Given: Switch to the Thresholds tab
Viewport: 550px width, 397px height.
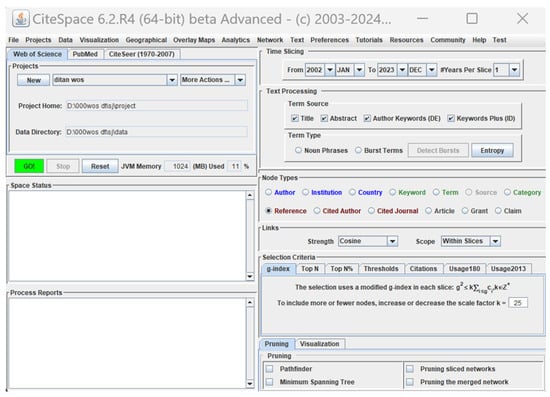Looking at the screenshot, I should point(381,269).
